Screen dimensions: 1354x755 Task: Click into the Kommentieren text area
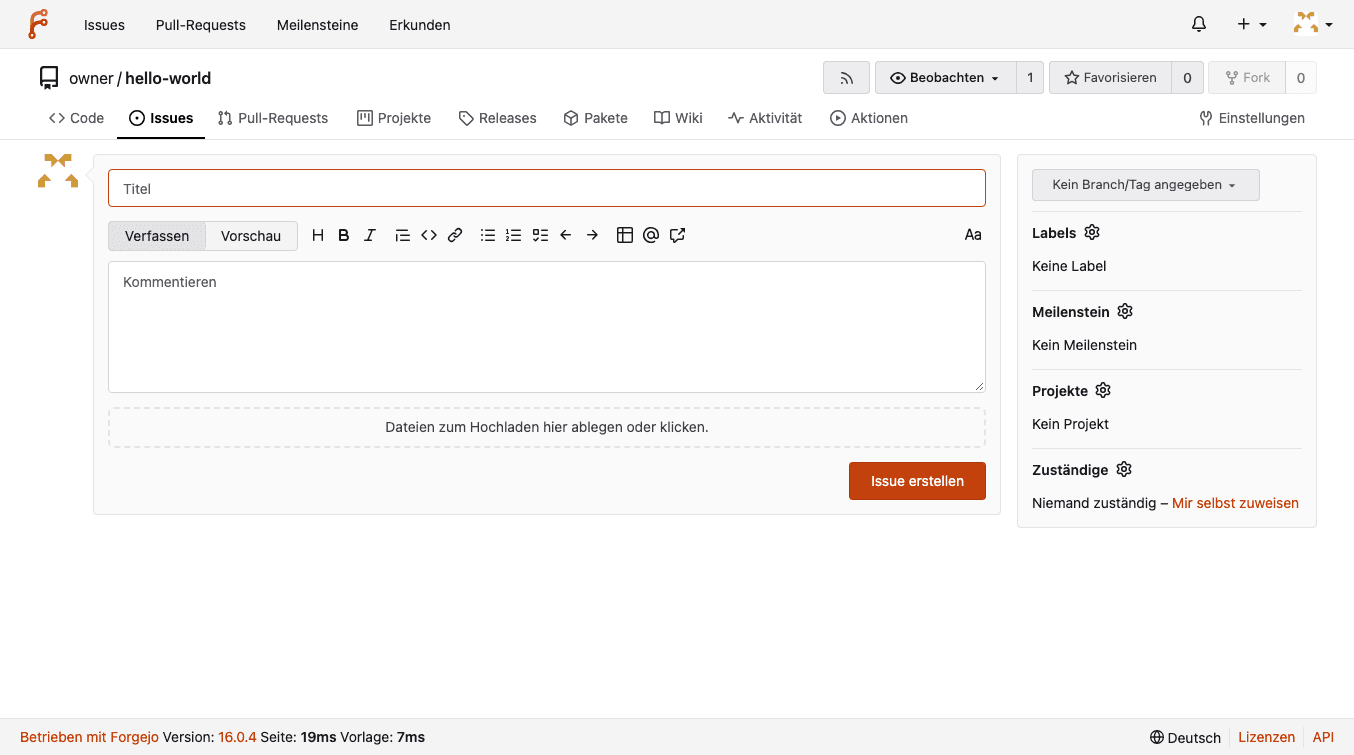click(547, 327)
